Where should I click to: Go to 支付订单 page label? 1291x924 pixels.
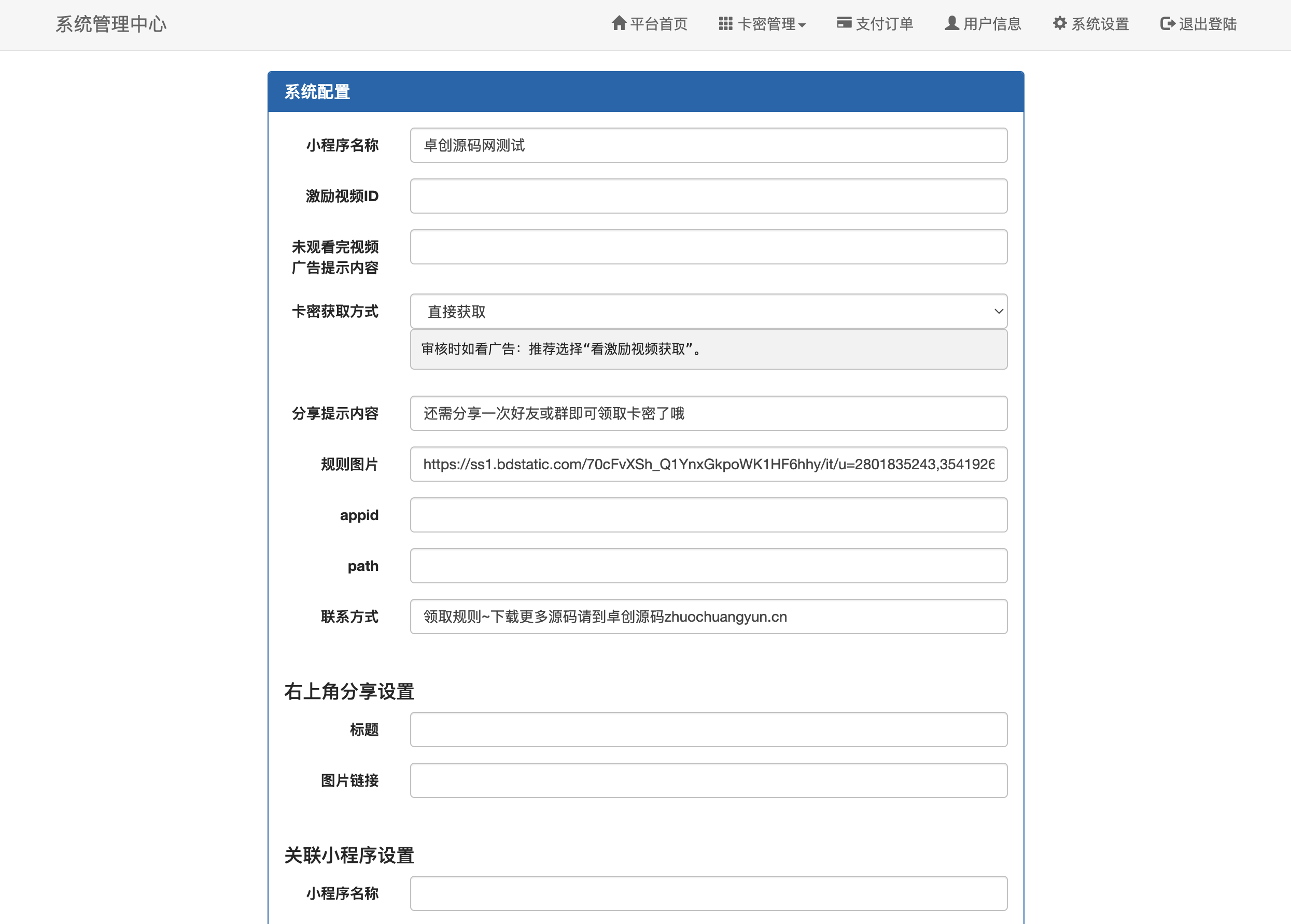pos(884,24)
